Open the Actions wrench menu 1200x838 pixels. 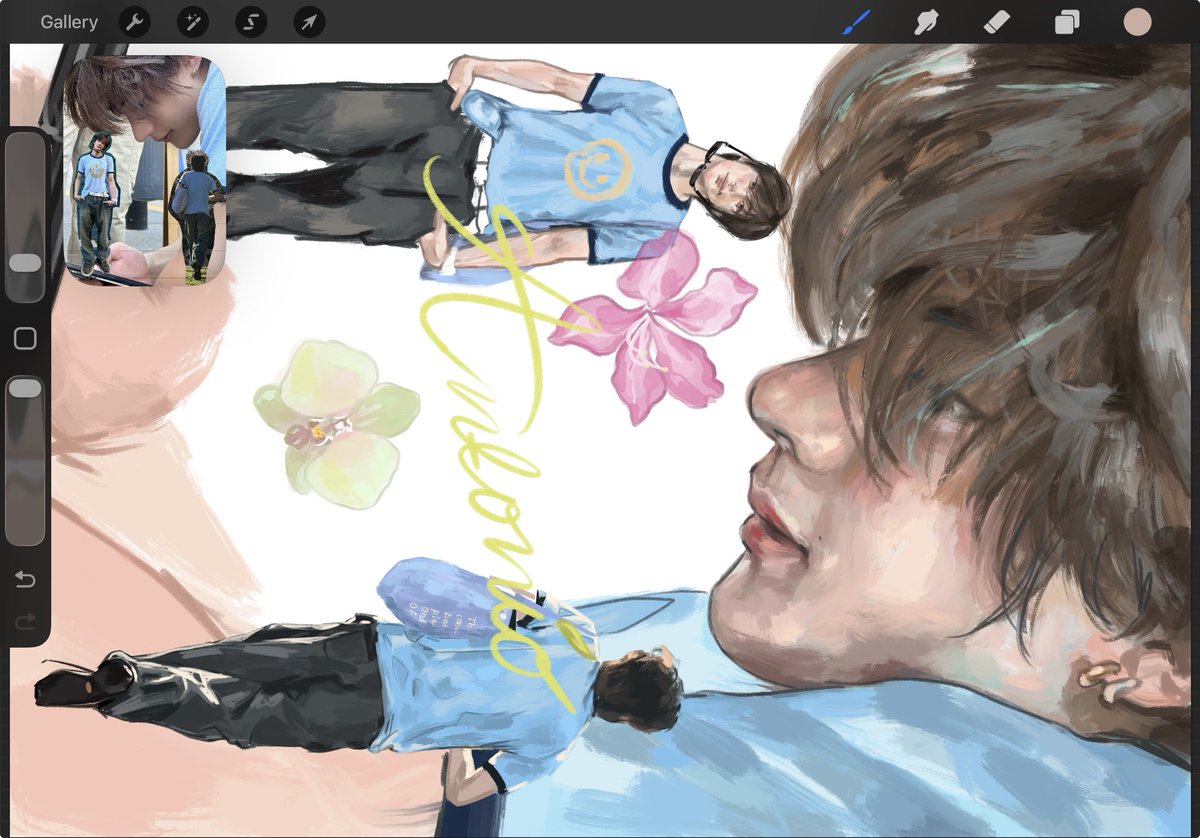[135, 22]
